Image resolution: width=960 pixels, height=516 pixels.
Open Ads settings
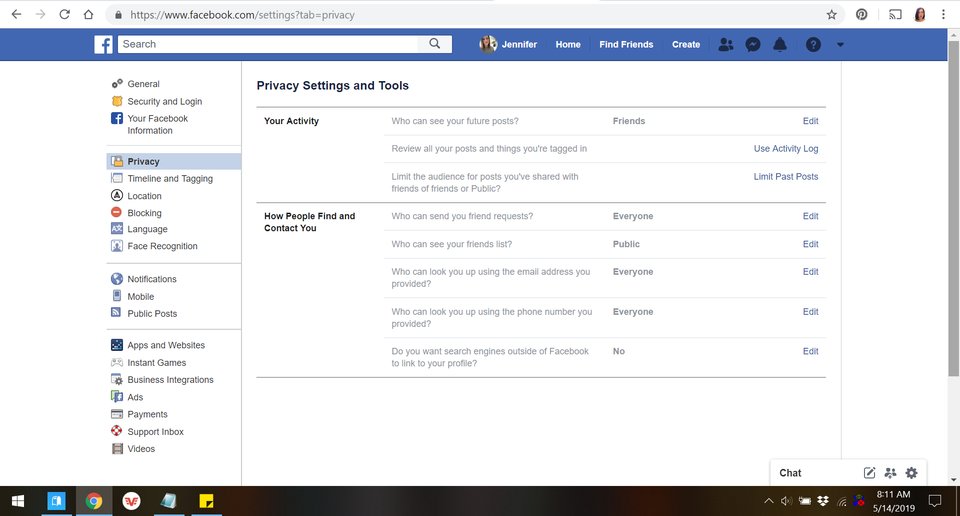135,397
